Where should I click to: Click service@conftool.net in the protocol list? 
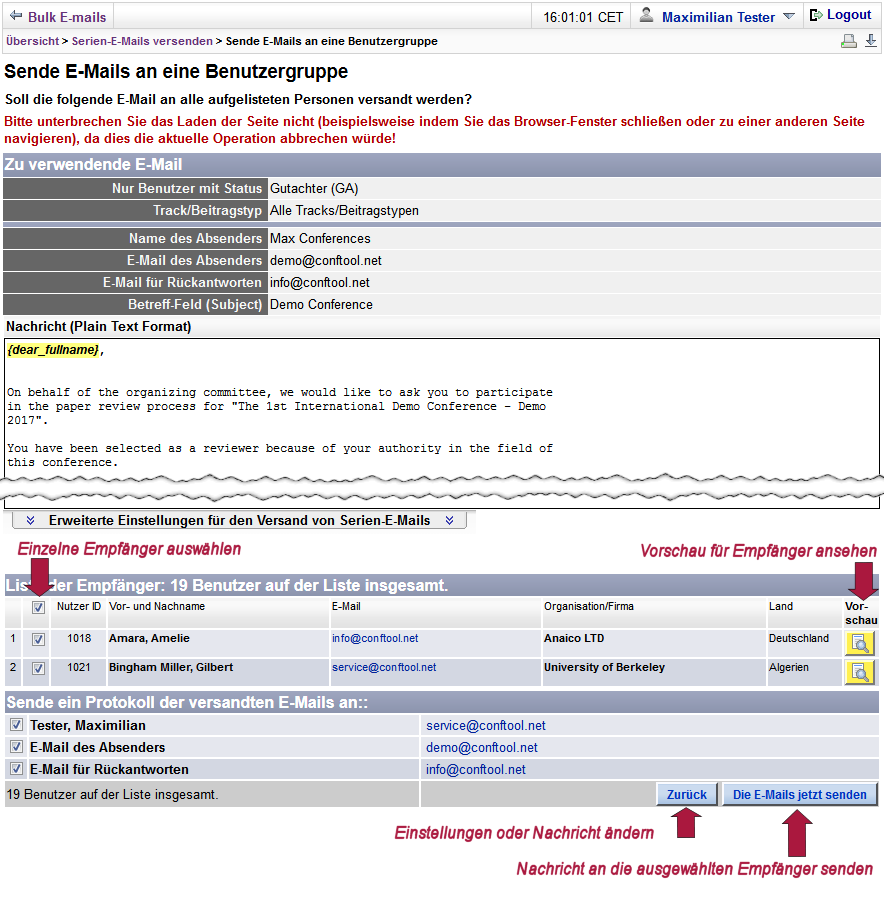pyautogui.click(x=486, y=726)
